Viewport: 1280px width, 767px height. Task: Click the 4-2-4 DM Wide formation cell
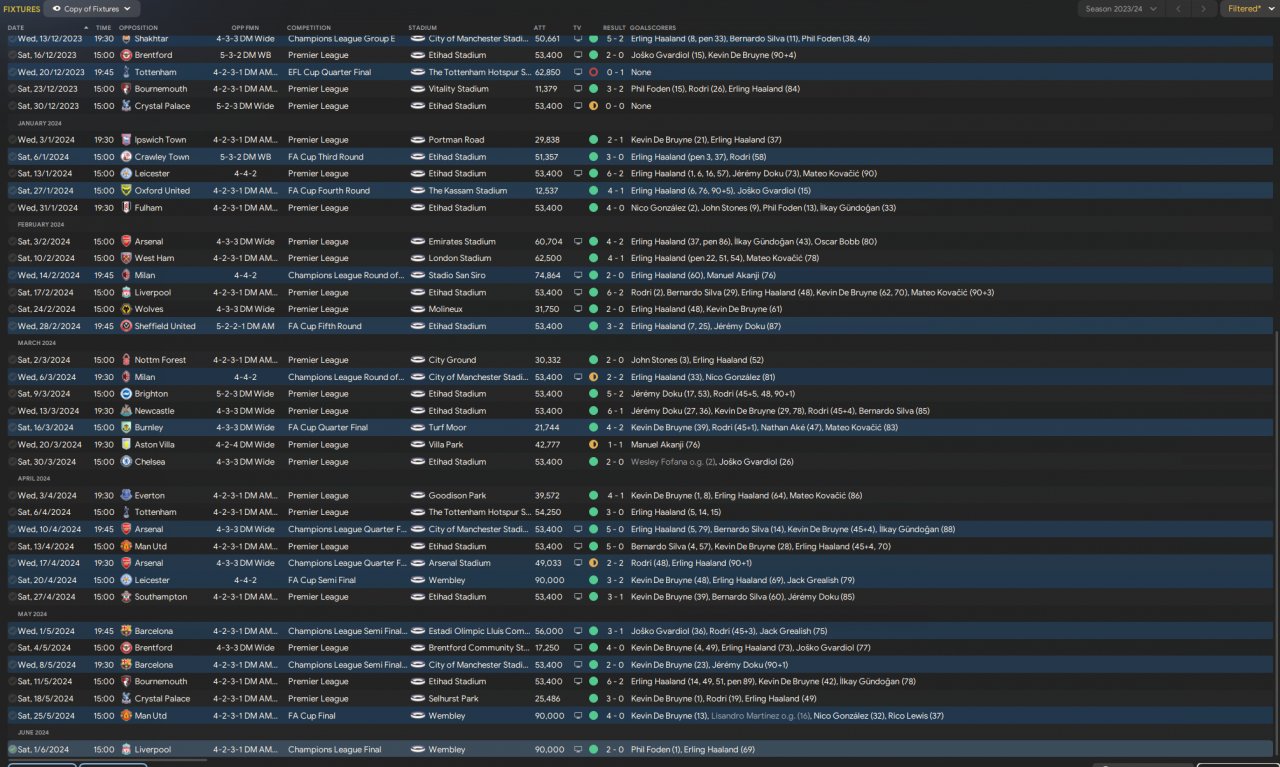click(244, 445)
